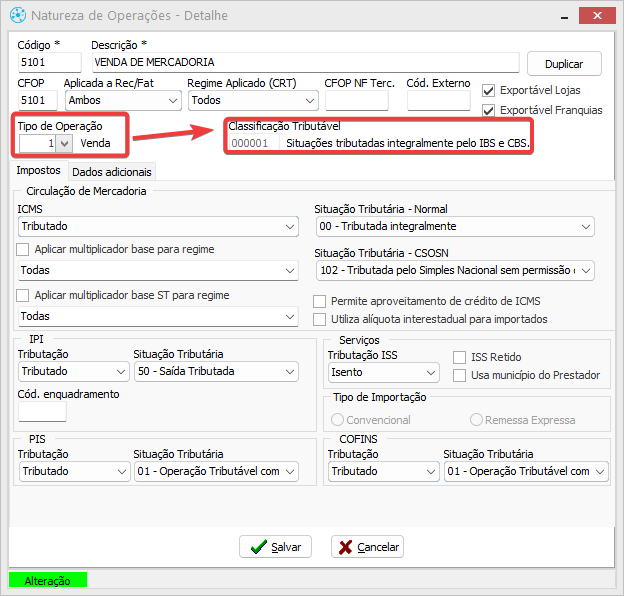624x596 pixels.
Task: Click the Classificação Tributável code field
Action: tap(250, 143)
